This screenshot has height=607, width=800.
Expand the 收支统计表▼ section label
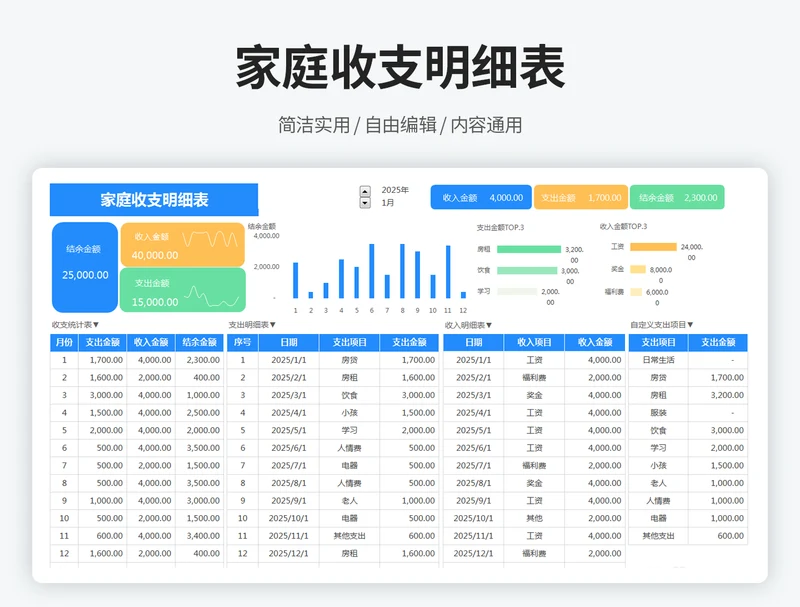[x=76, y=324]
